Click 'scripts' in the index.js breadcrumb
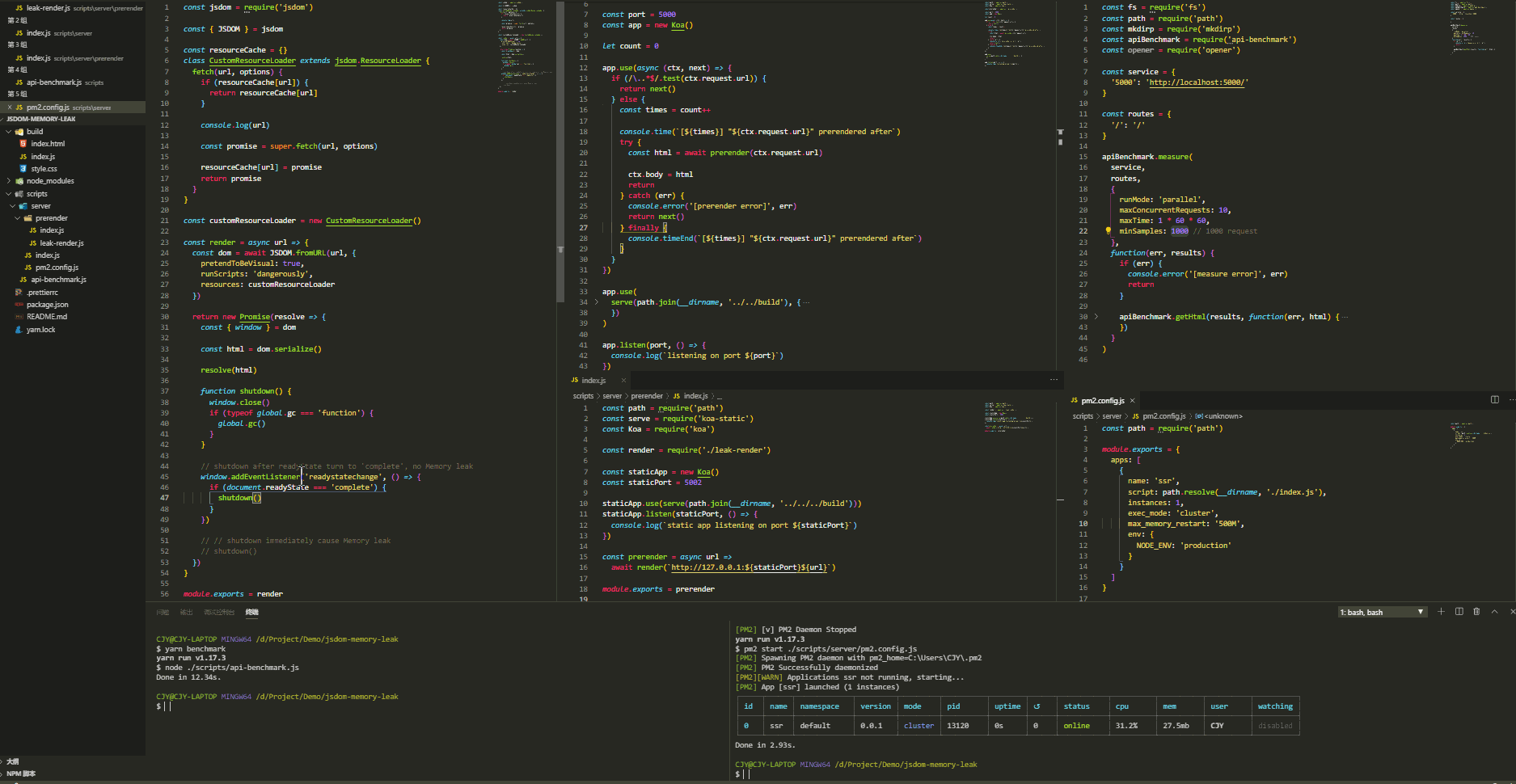Viewport: 1516px width, 784px height. (x=584, y=396)
